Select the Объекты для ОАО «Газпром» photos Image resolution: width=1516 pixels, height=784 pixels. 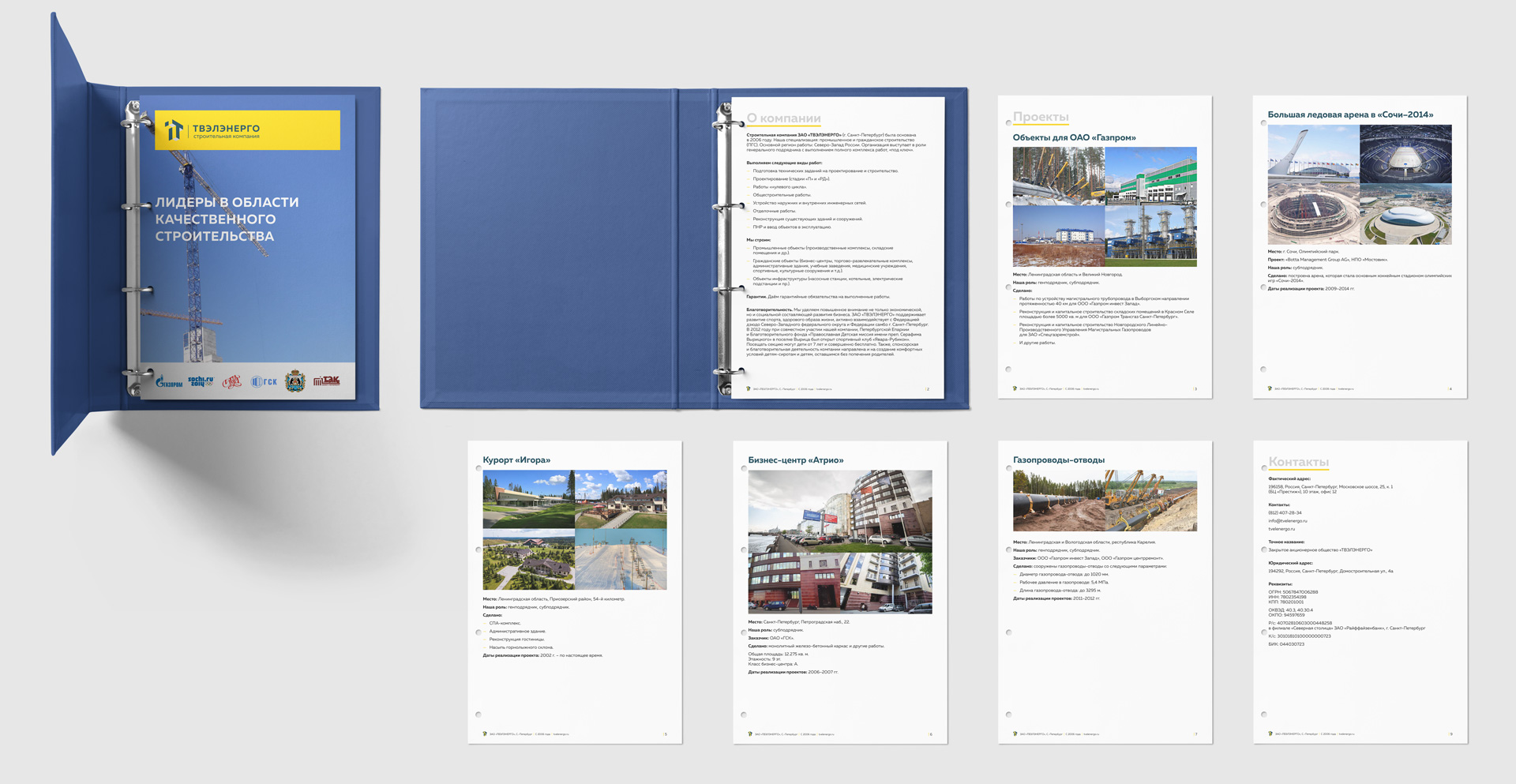(1105, 207)
